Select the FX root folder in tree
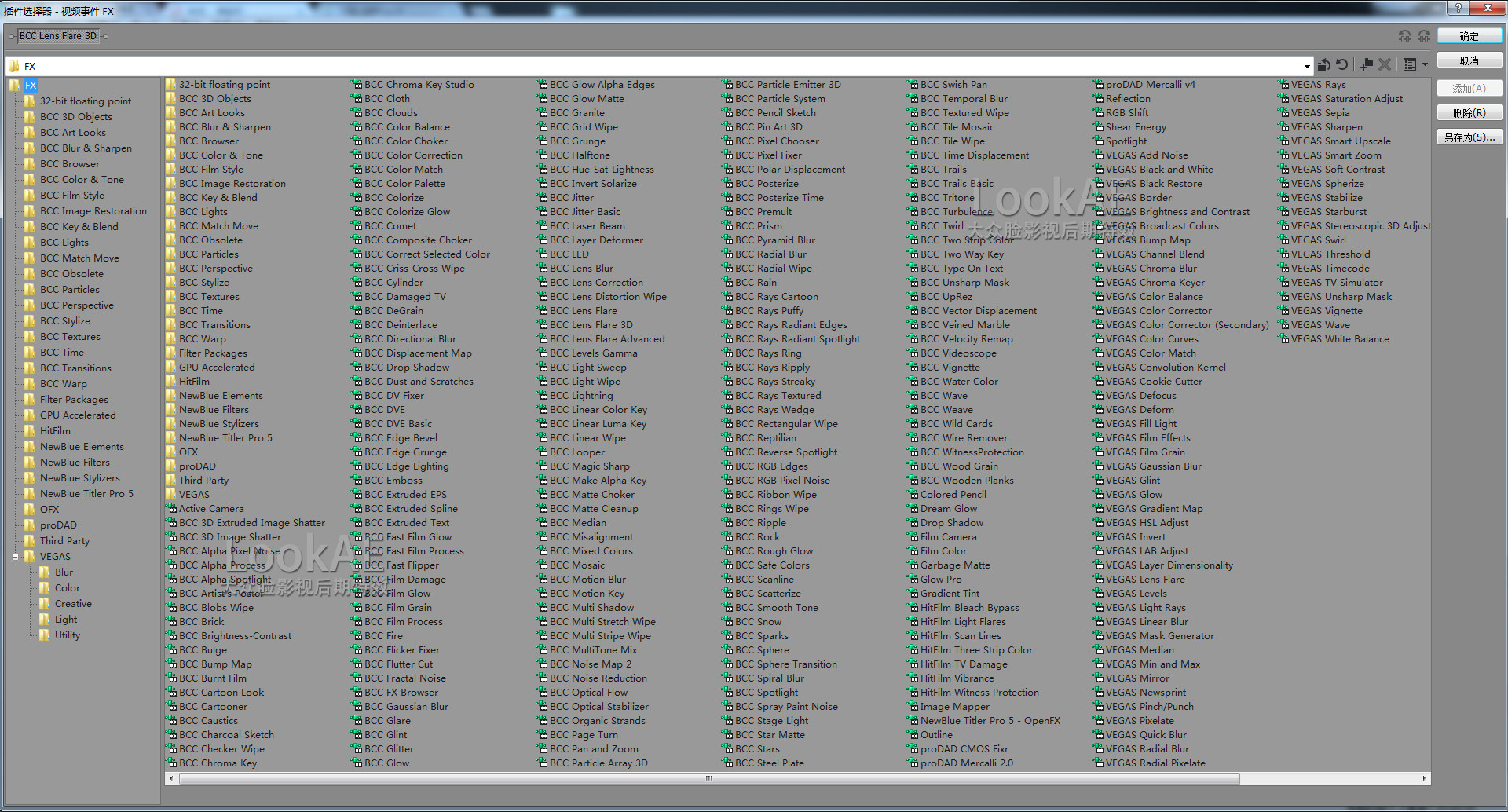 tap(31, 86)
